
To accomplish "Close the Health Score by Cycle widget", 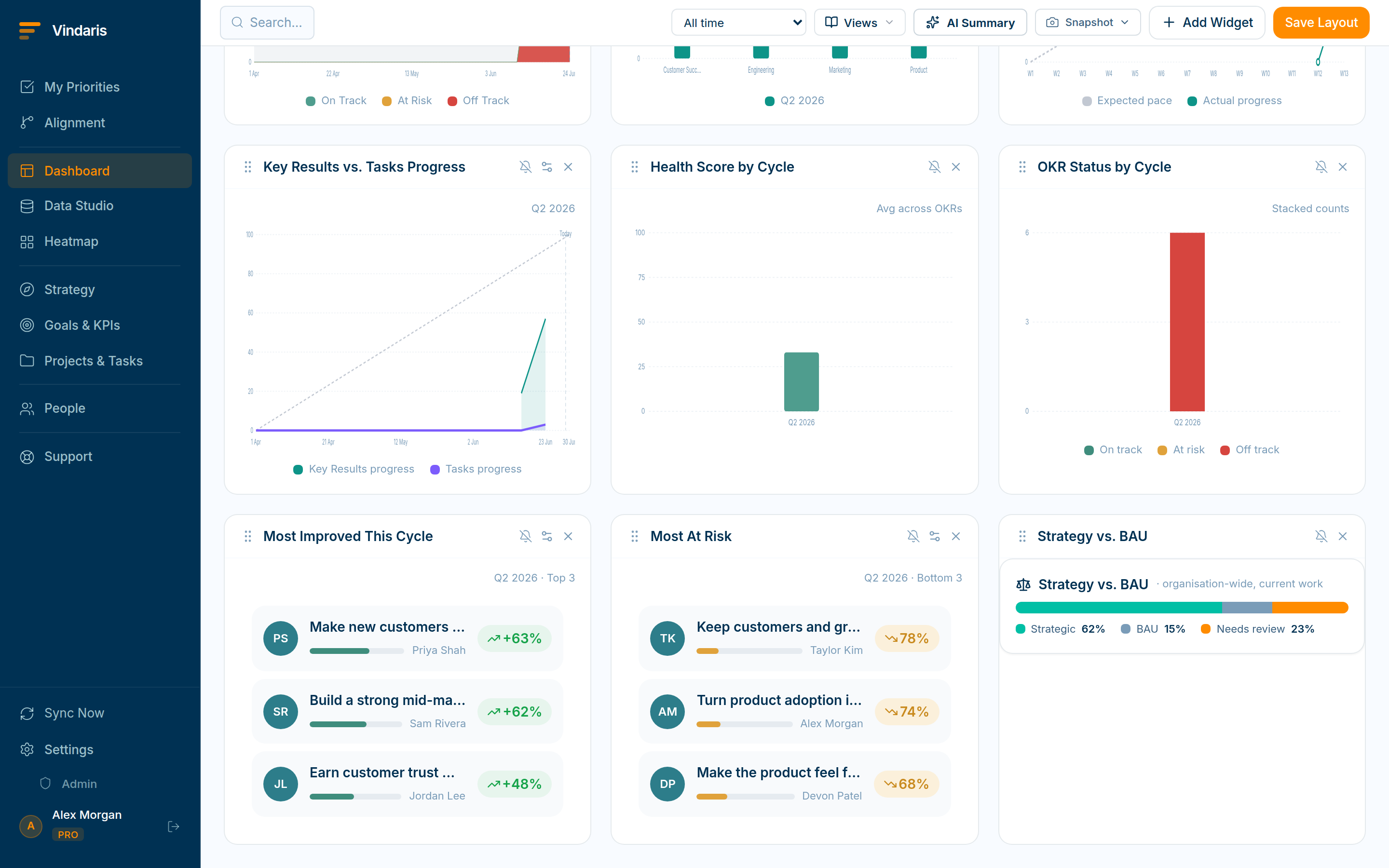I will (x=955, y=167).
